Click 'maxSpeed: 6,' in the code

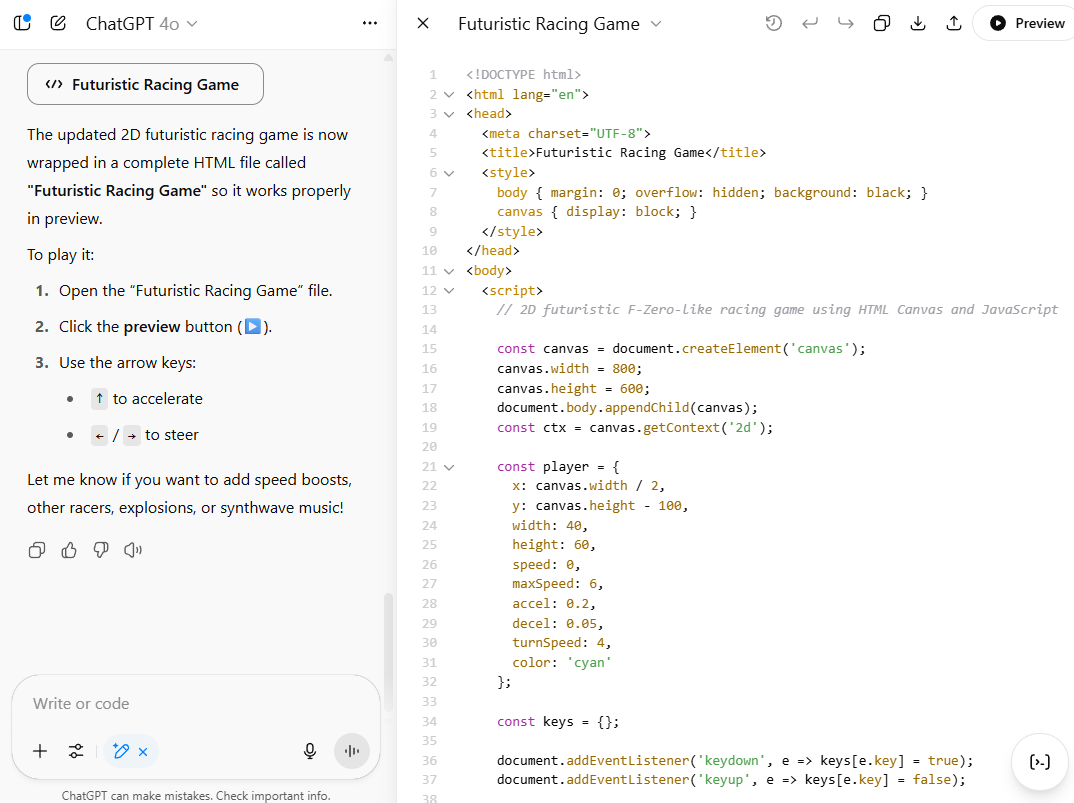558,584
